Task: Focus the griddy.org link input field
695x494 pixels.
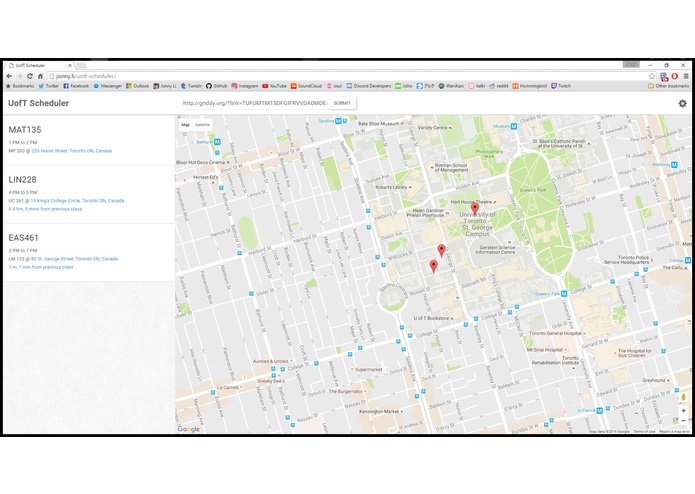Action: pos(255,103)
